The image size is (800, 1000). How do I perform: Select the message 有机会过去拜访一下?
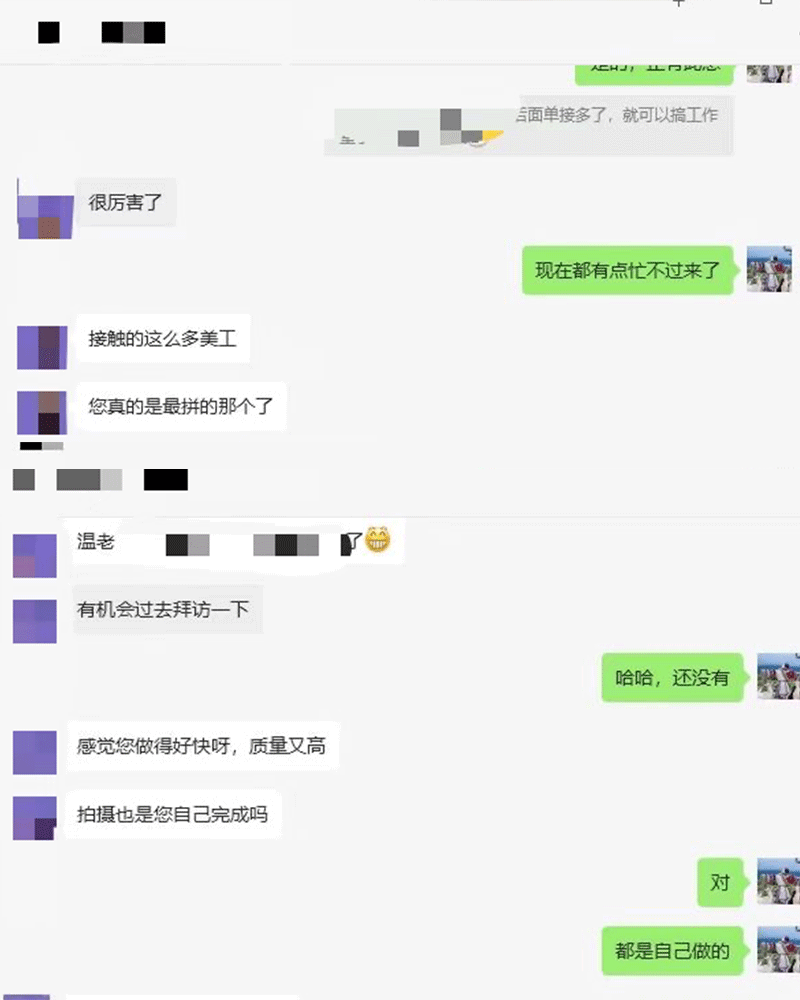coord(167,609)
